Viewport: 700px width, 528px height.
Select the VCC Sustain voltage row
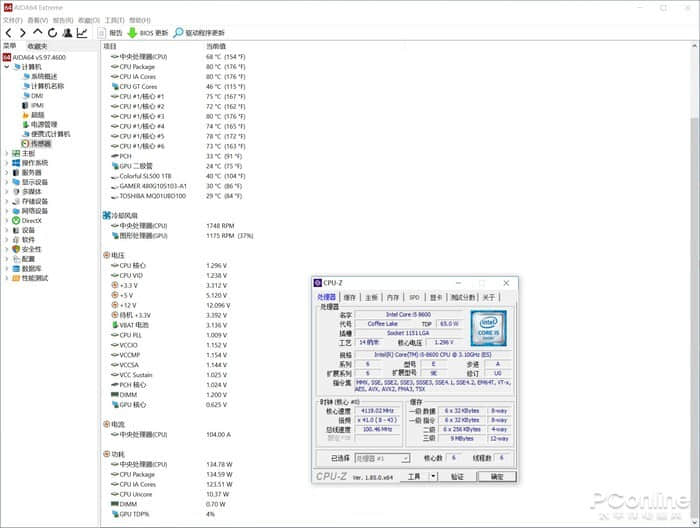pos(169,375)
